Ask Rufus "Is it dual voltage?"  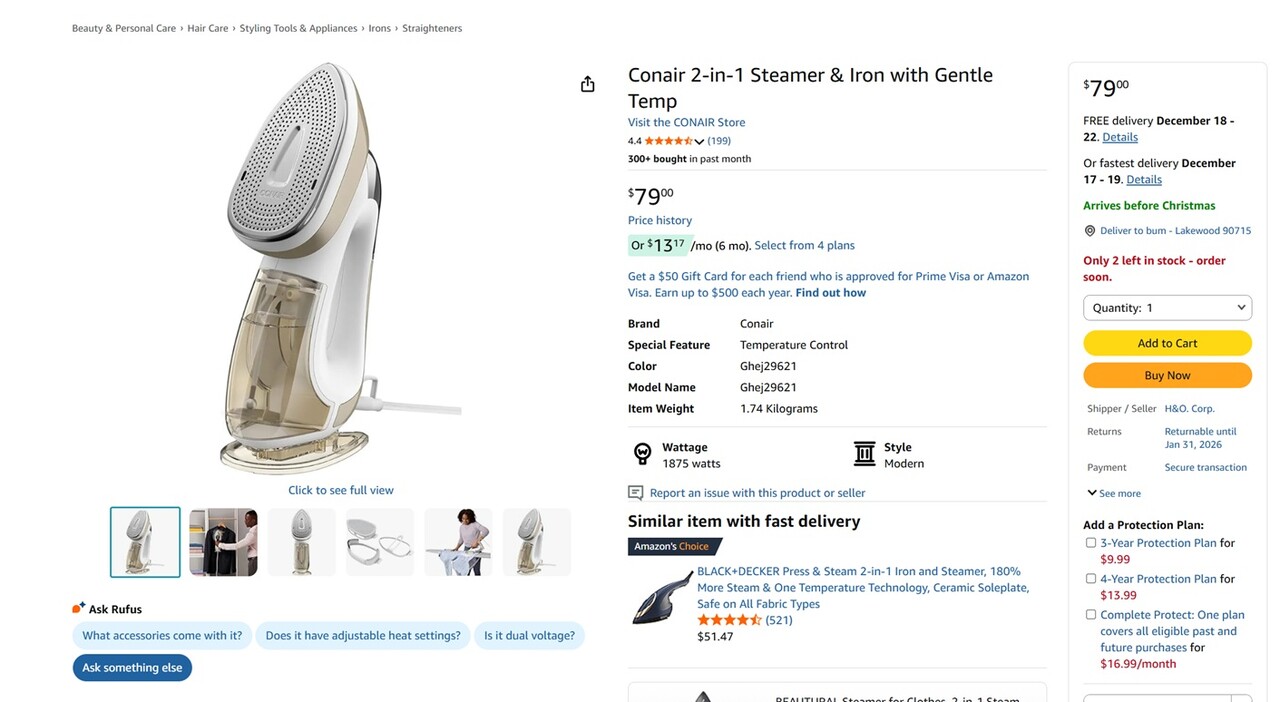coord(529,636)
